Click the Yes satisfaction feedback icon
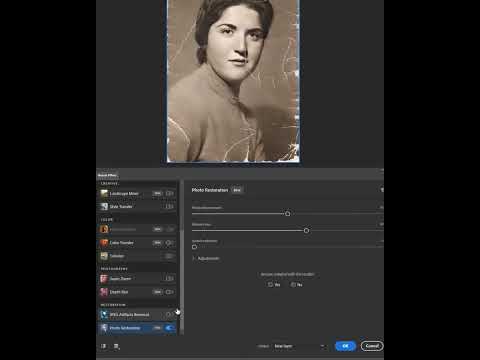480x360 pixels. 271,285
